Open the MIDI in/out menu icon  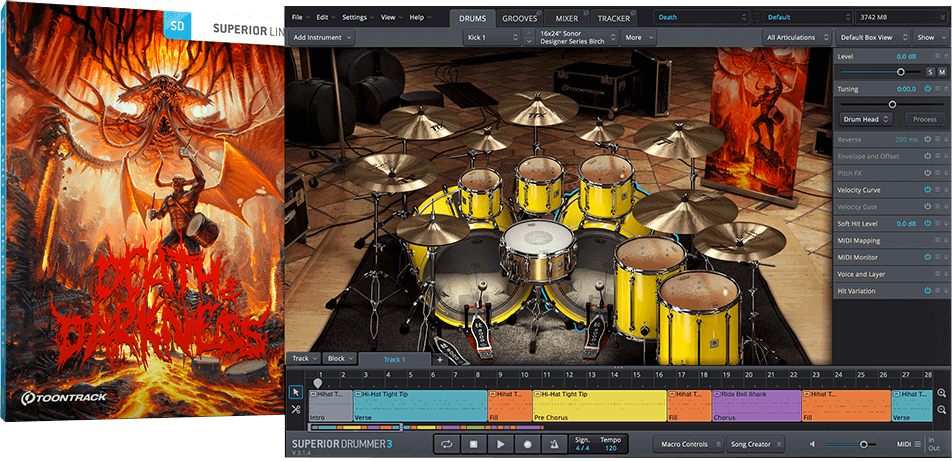click(917, 444)
